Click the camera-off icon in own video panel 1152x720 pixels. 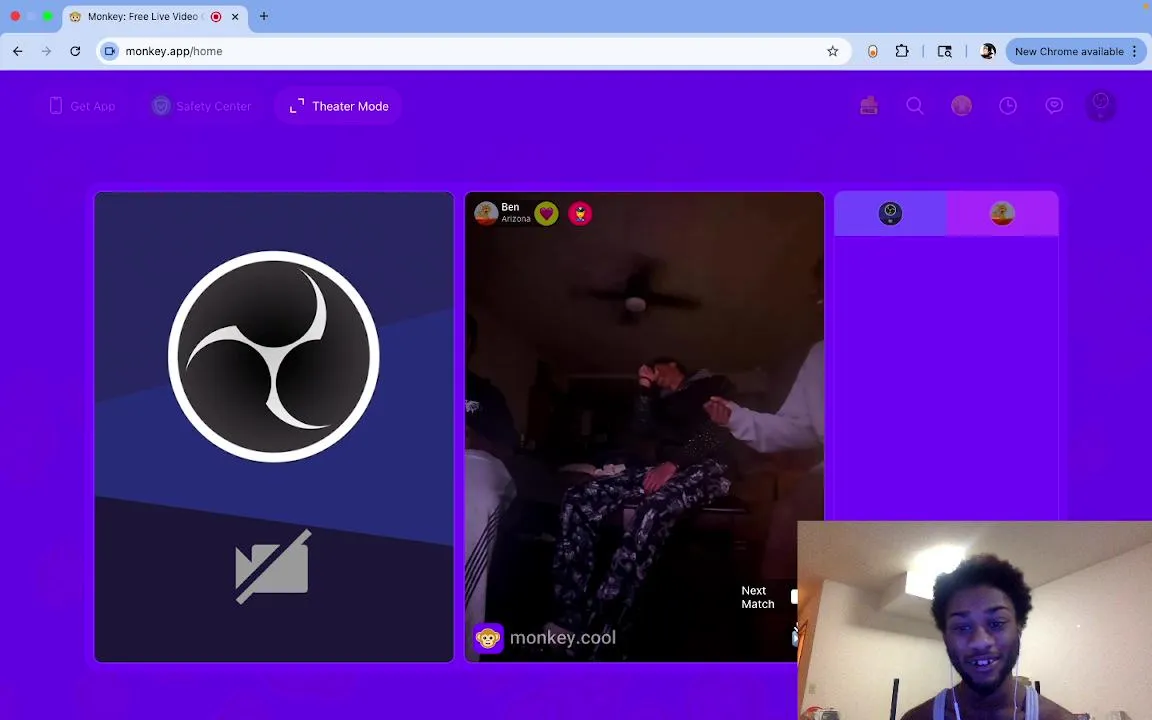[273, 566]
